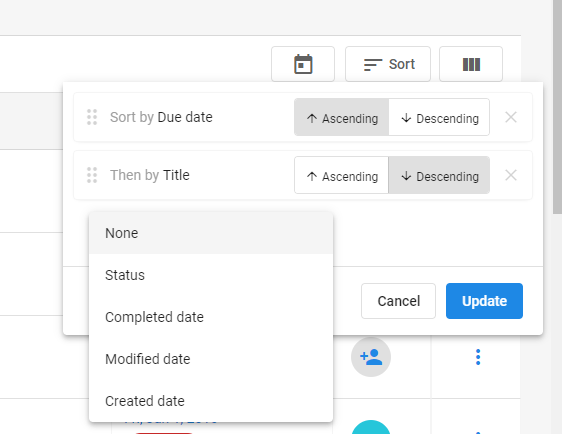The width and height of the screenshot is (562, 434).
Task: Choose None from the sort field list
Action: pos(211,233)
